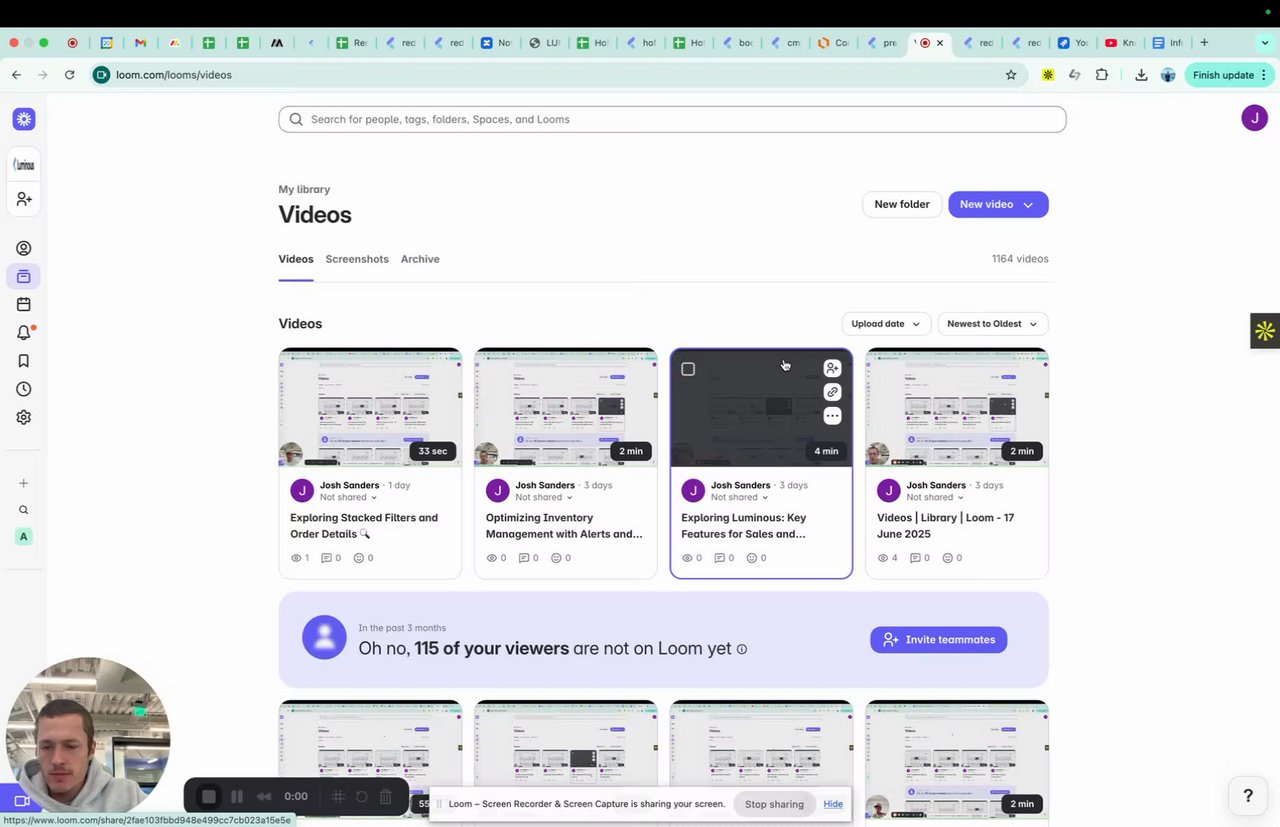The height and width of the screenshot is (827, 1280).
Task: Expand Not shared on Optimizing Inventory video
Action: click(x=544, y=497)
